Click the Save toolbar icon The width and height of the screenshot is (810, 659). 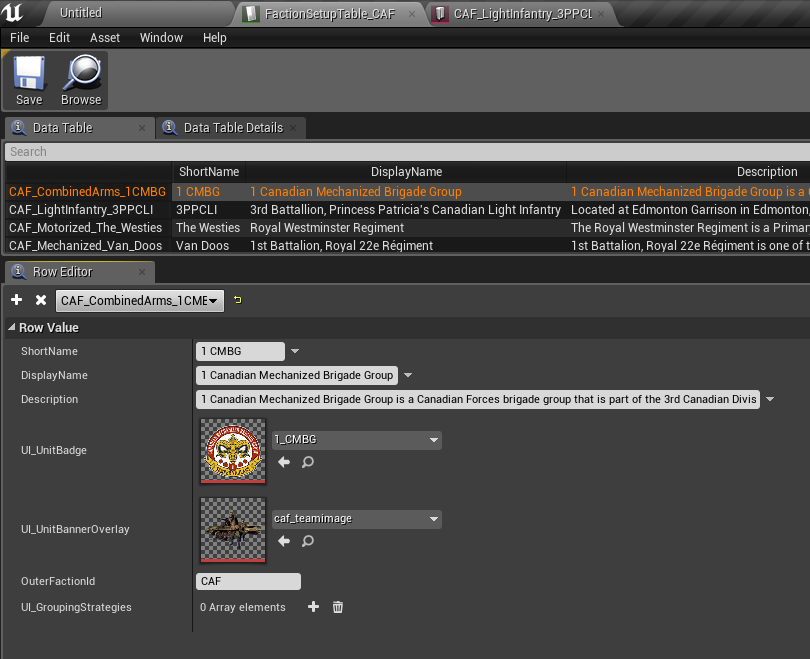pyautogui.click(x=29, y=80)
